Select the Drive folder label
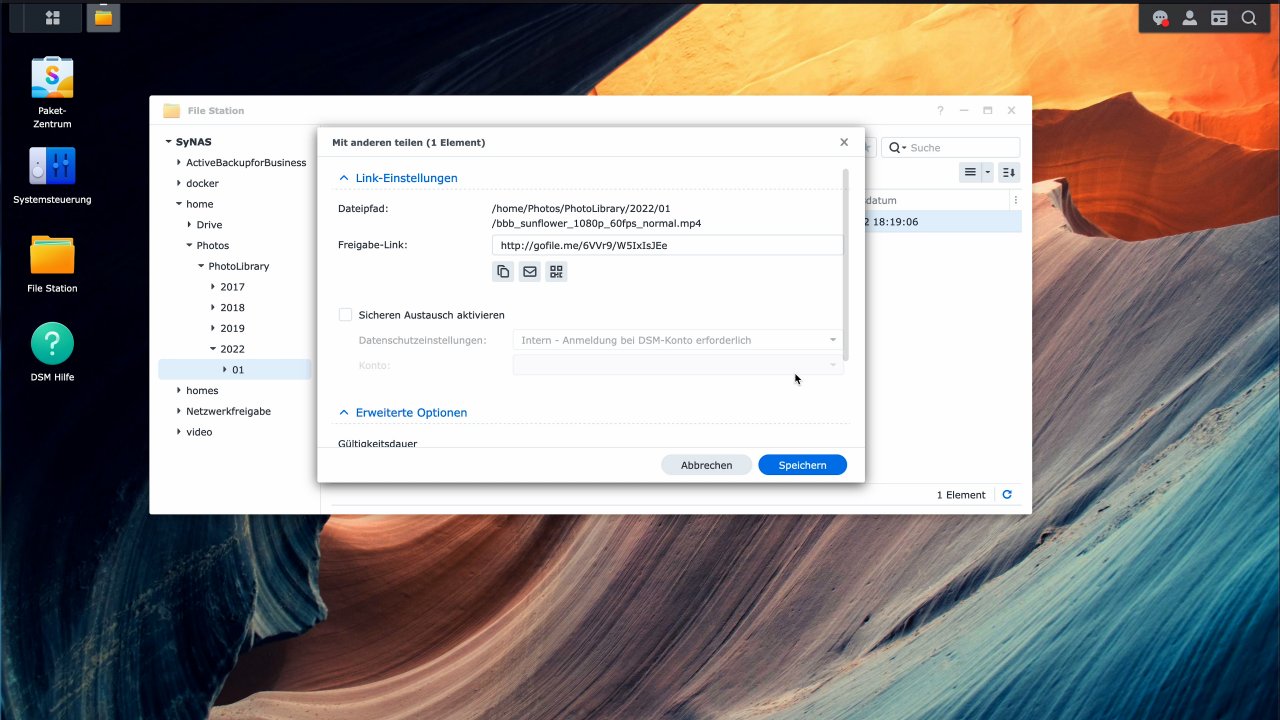Screen dimensions: 1280x720 tap(209, 225)
